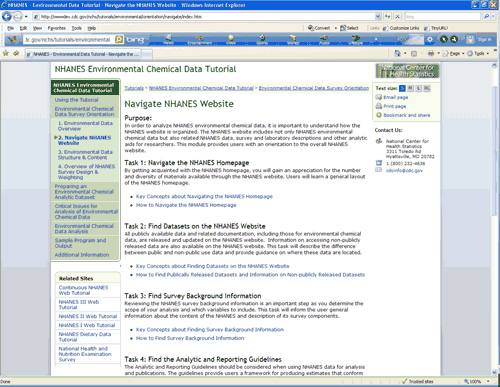Open the command bar Tools dropdown
This screenshot has width=500, height=387.
tap(478, 53)
